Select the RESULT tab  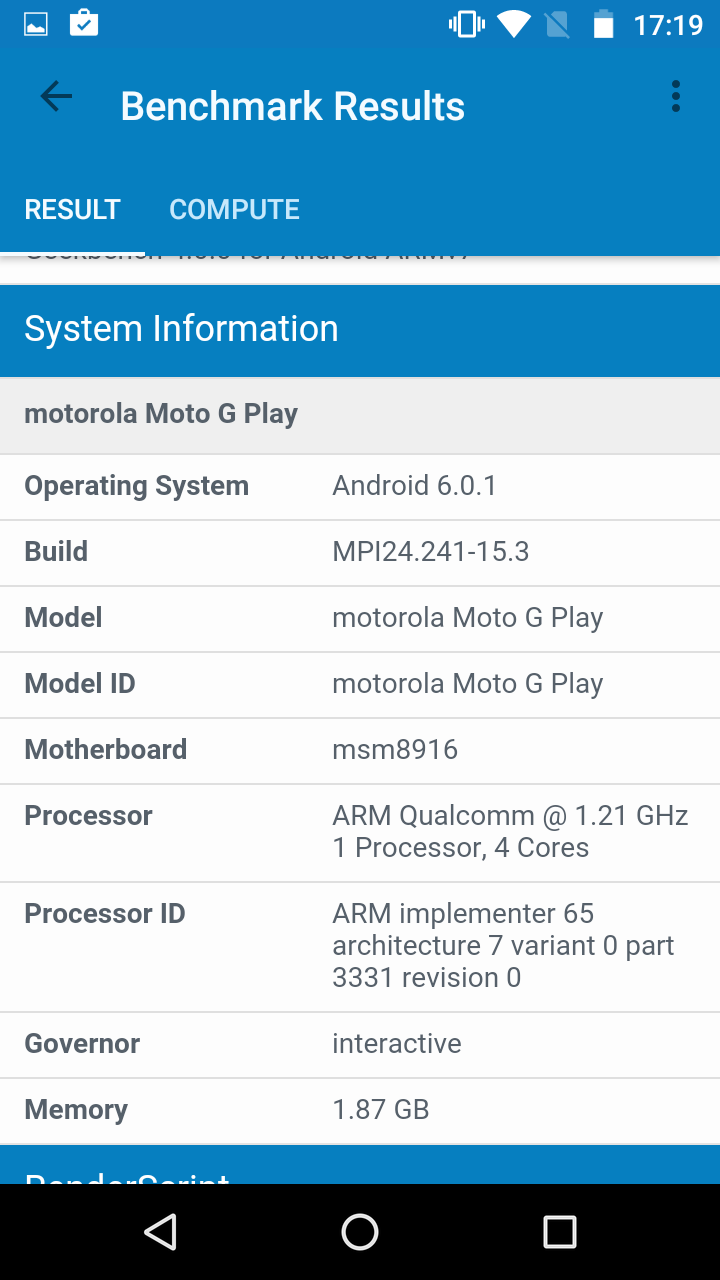pos(72,209)
